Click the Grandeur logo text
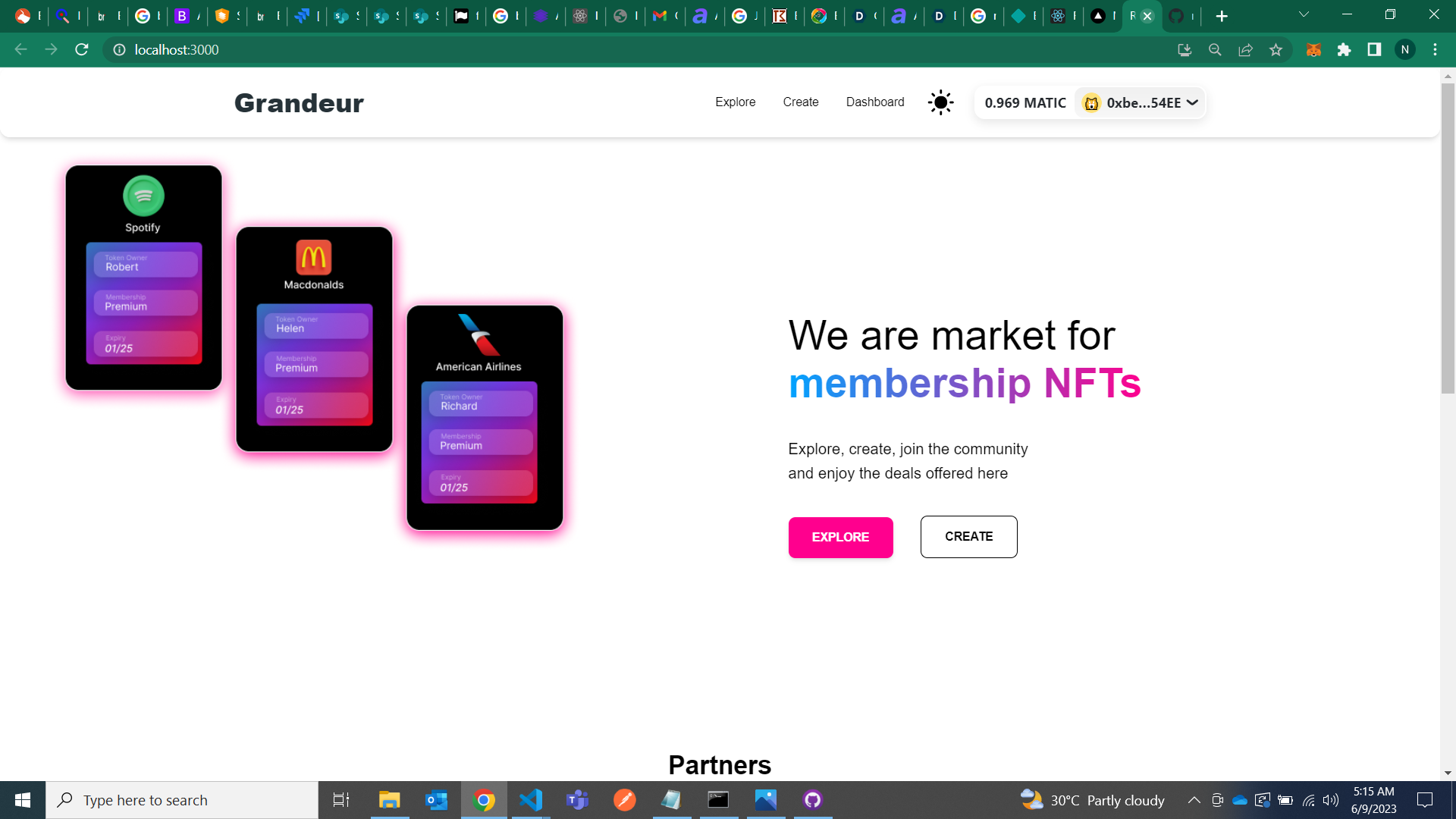This screenshot has height=819, width=1456. (299, 102)
